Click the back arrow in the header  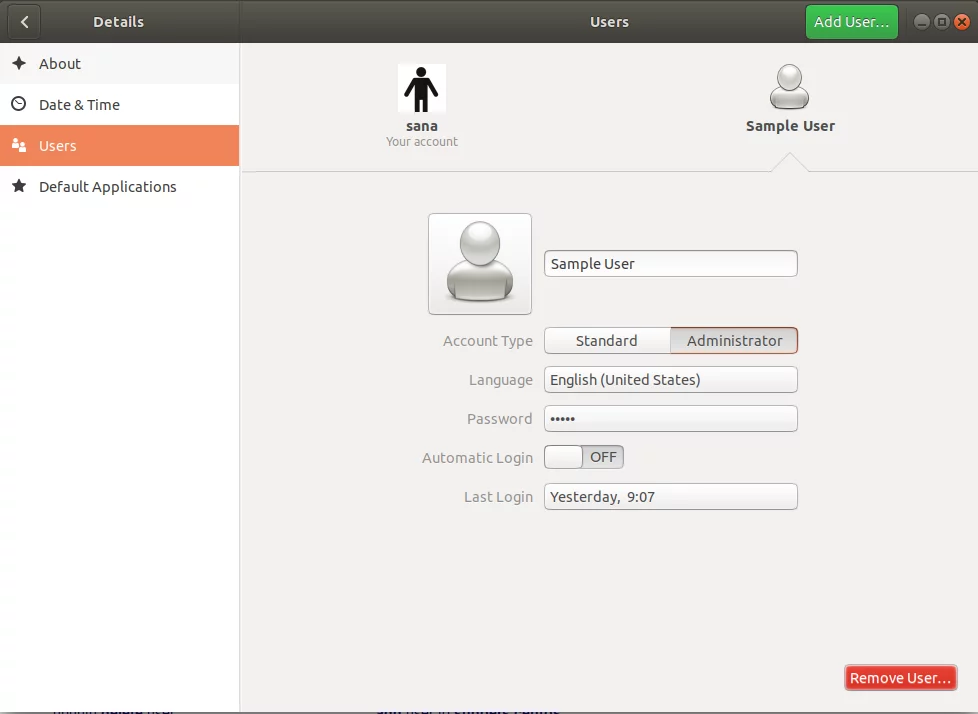coord(24,22)
